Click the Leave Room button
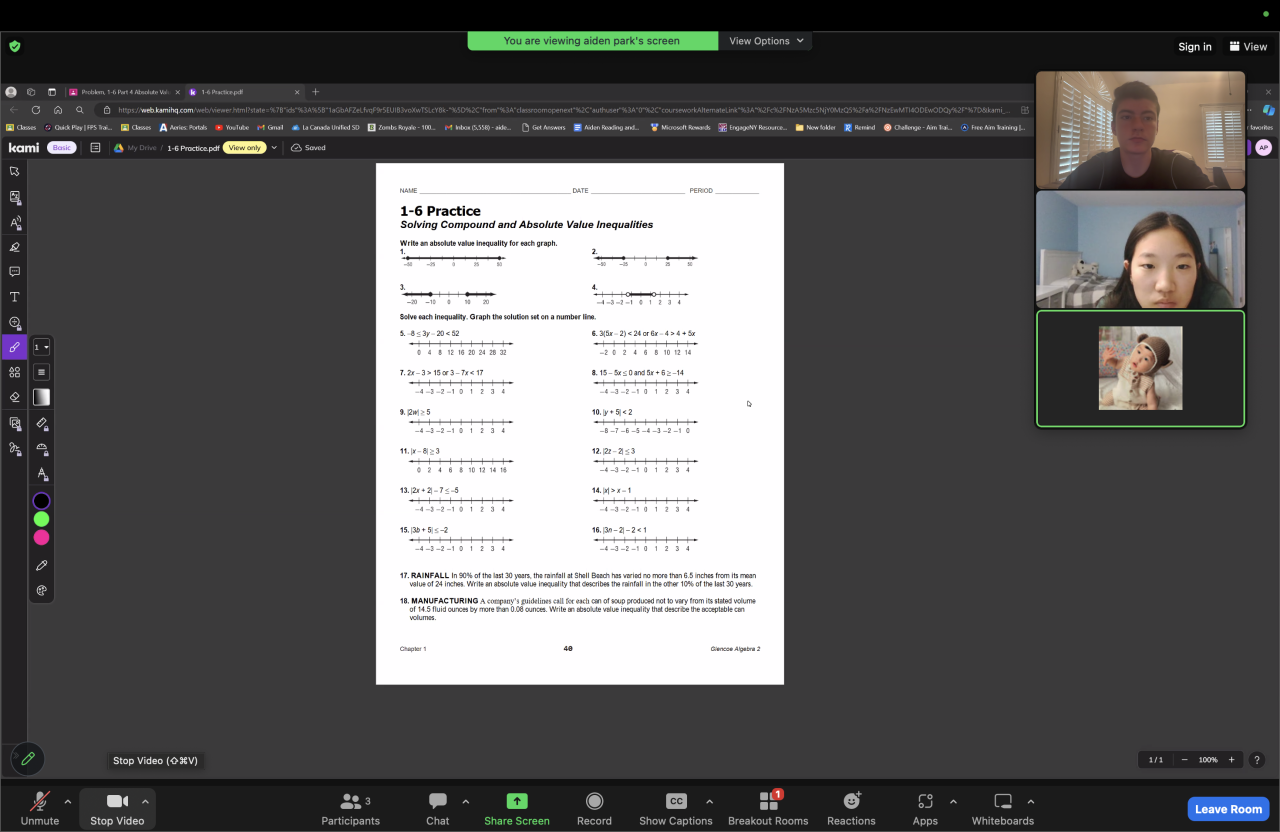The image size is (1280, 832). [1228, 809]
